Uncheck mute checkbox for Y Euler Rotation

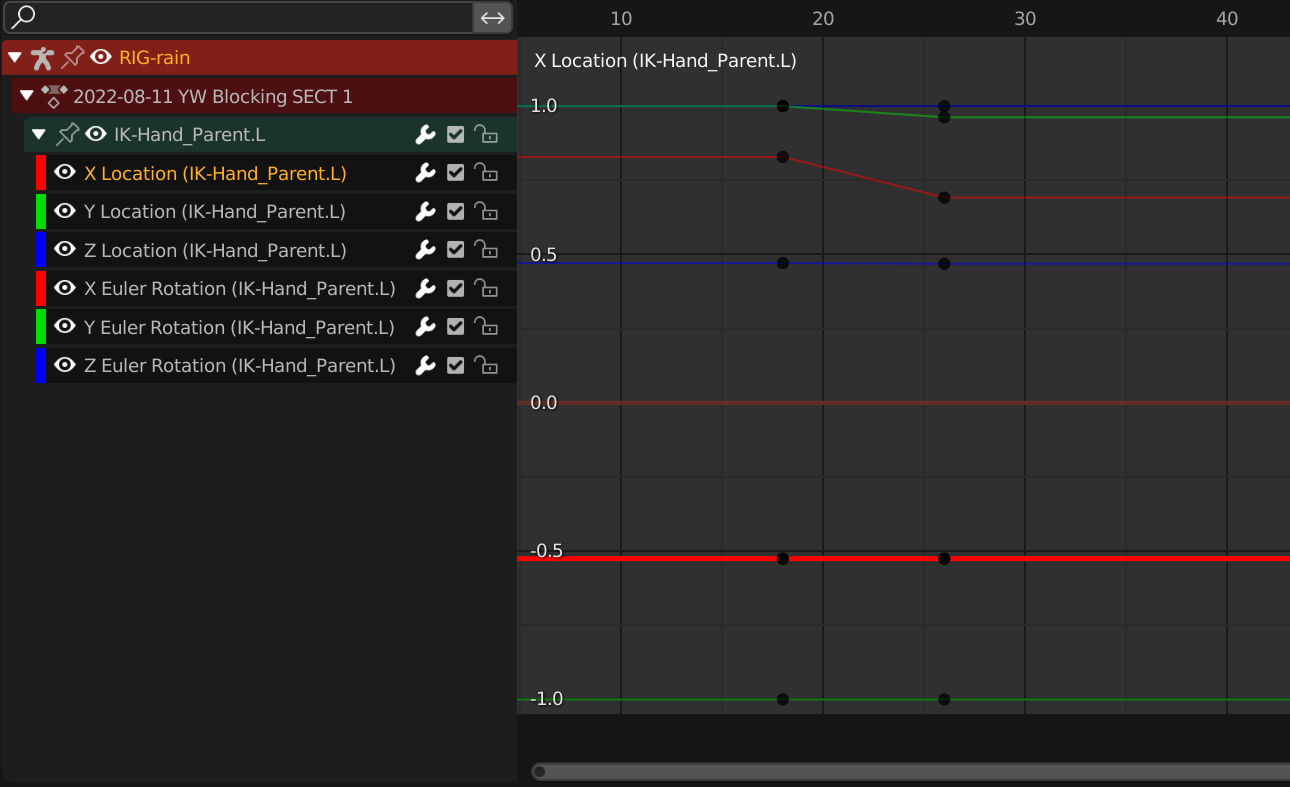coord(456,327)
